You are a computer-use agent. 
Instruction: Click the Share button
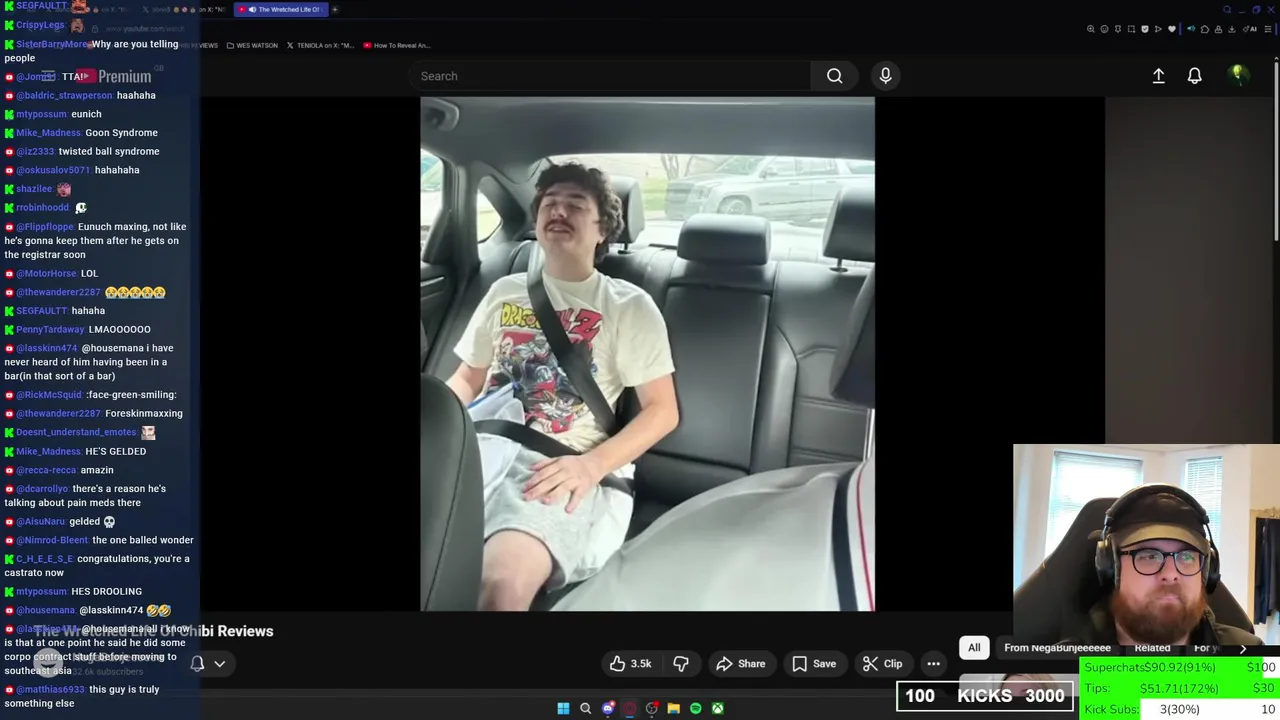click(x=741, y=663)
